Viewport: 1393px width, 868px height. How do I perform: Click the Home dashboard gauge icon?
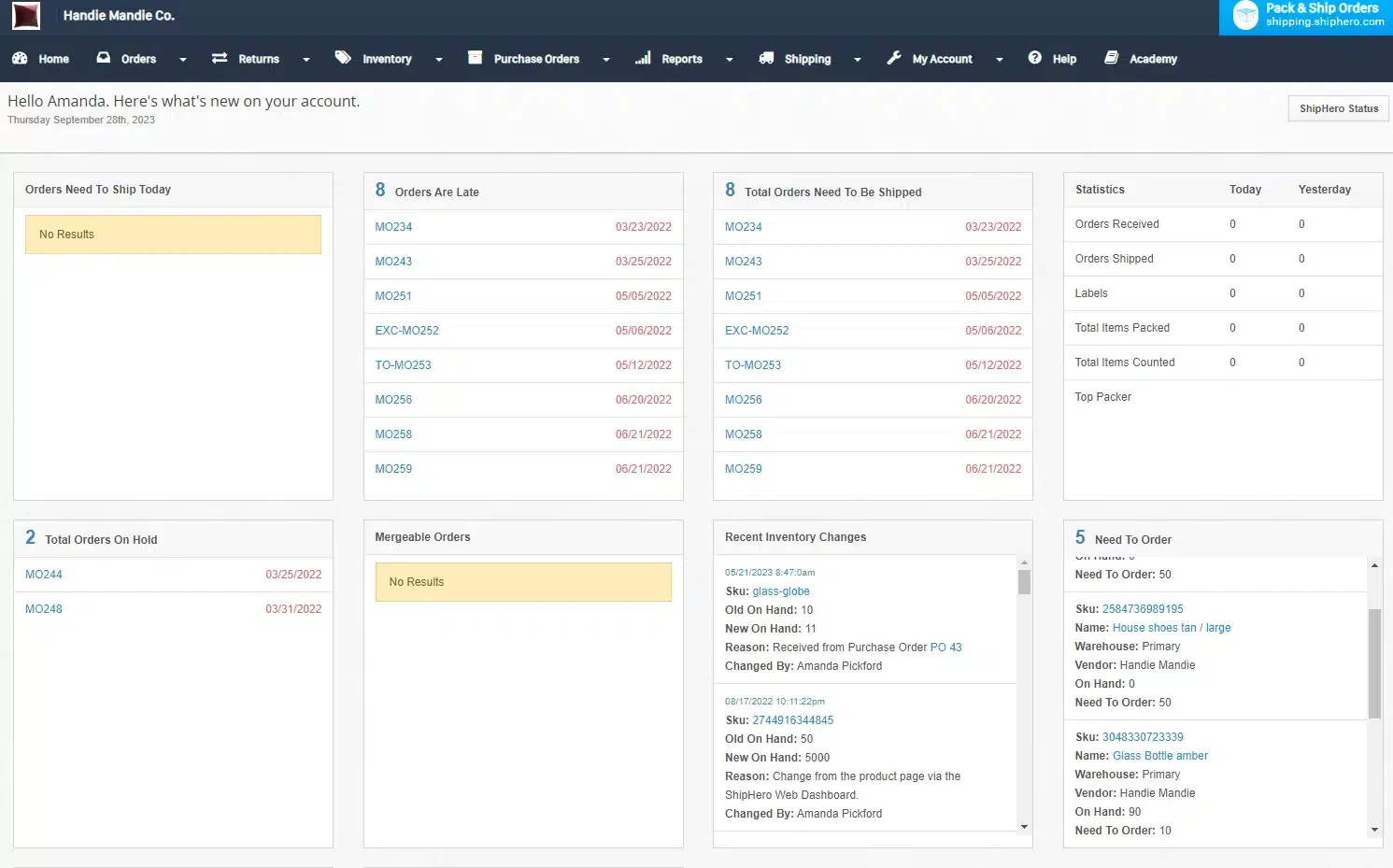point(20,58)
